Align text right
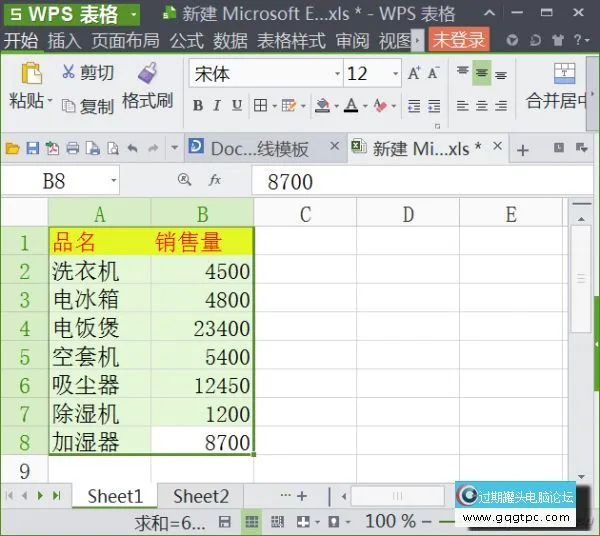 501,106
